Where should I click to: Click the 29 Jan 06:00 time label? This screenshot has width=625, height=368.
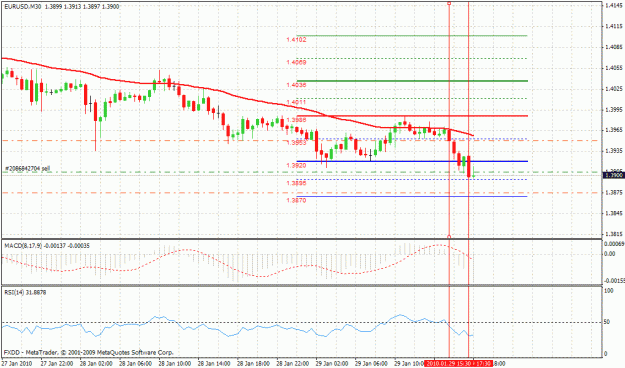[x=371, y=364]
